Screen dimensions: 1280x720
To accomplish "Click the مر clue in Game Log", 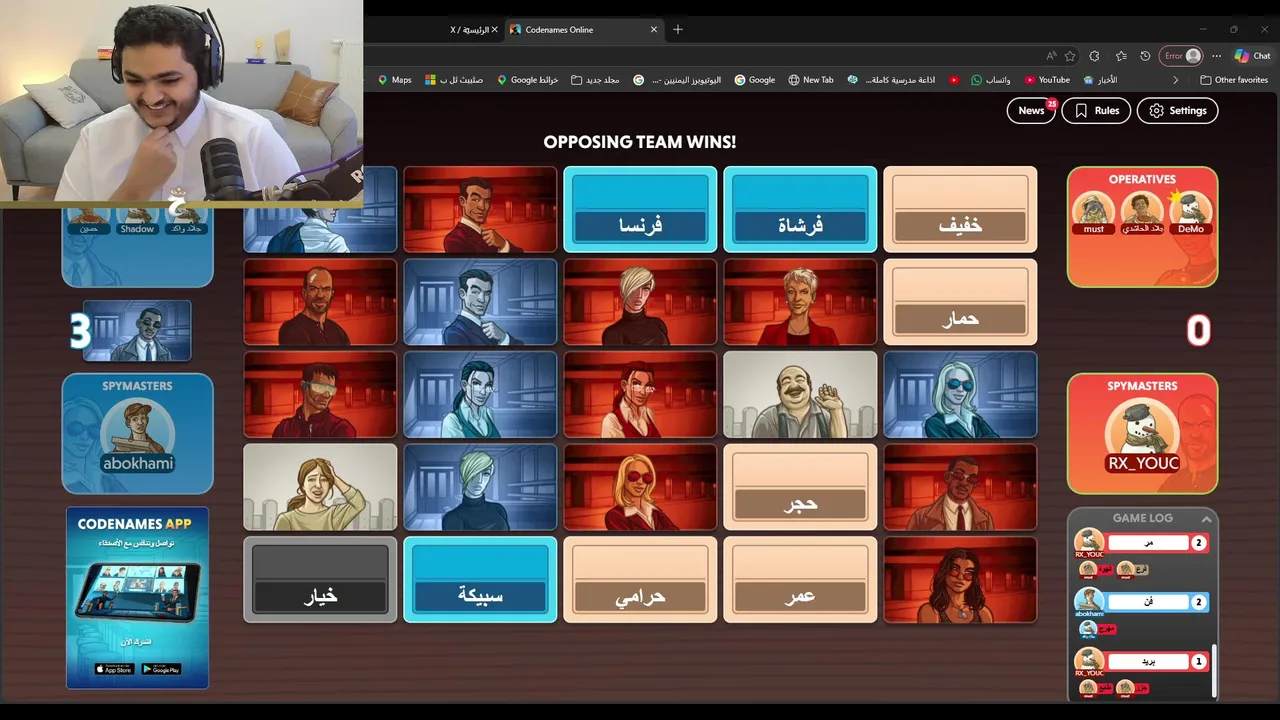I will click(1148, 543).
